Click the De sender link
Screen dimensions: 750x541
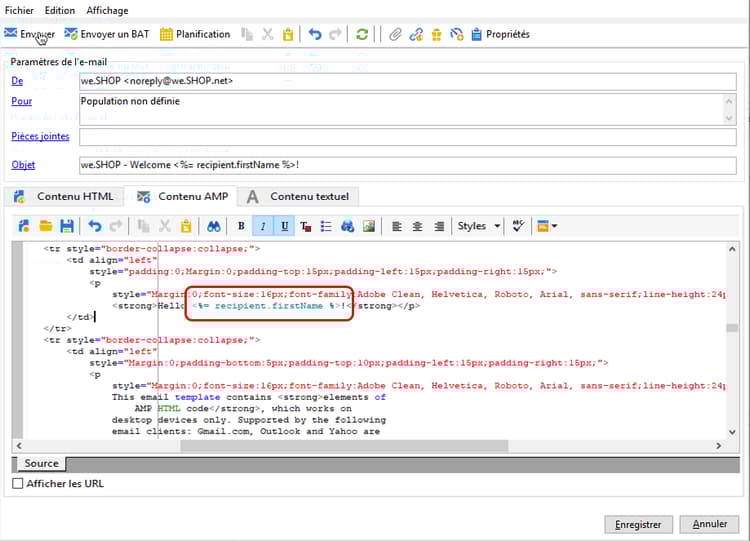click(17, 81)
